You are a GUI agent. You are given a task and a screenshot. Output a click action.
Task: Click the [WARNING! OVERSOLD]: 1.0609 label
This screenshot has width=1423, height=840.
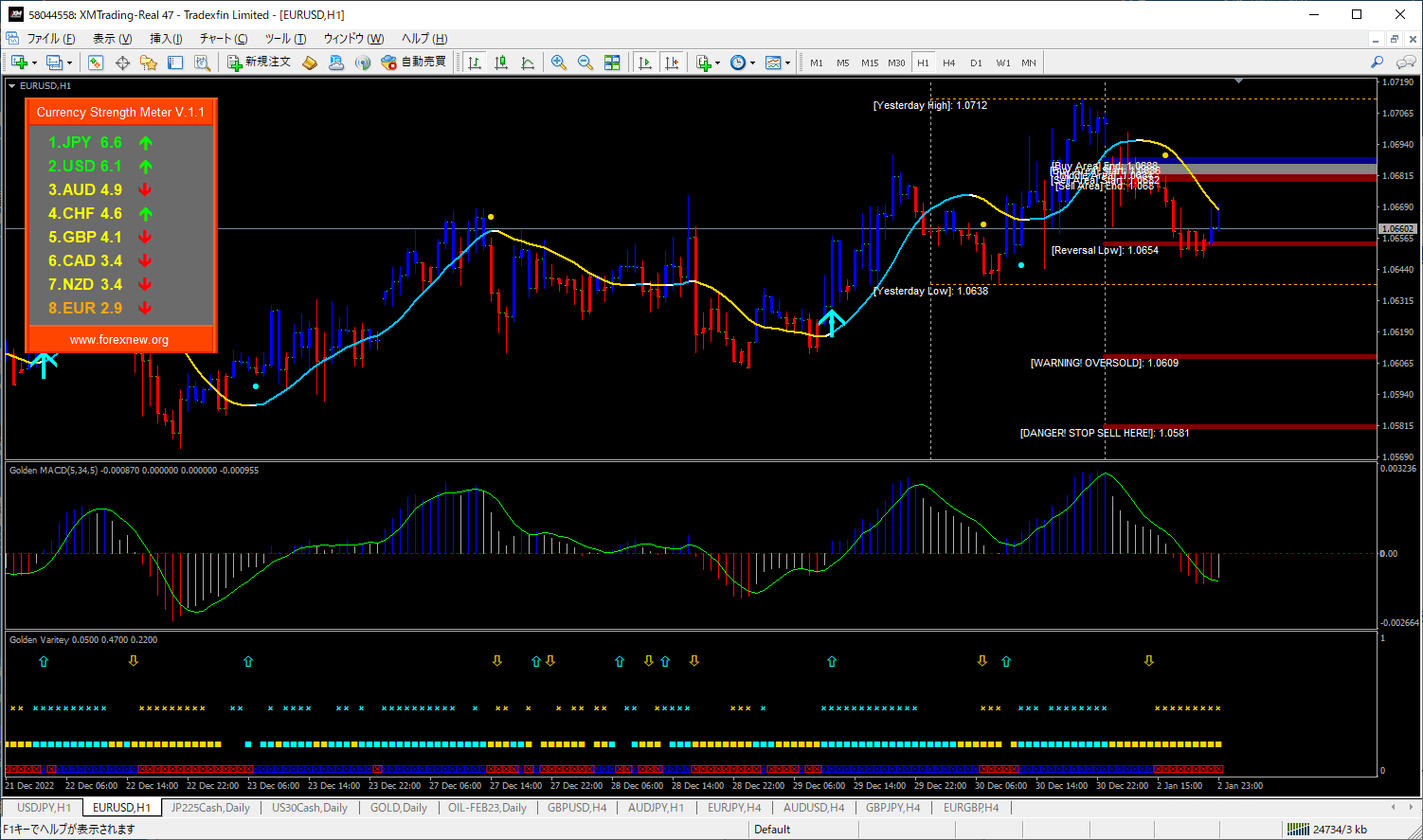pyautogui.click(x=1105, y=363)
